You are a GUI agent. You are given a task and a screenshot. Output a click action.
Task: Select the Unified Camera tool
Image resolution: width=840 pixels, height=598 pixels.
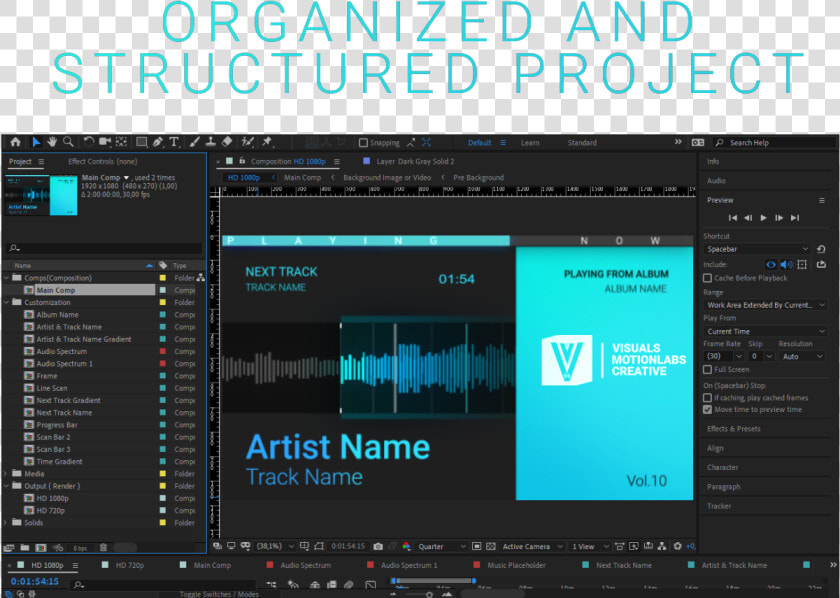coord(105,142)
